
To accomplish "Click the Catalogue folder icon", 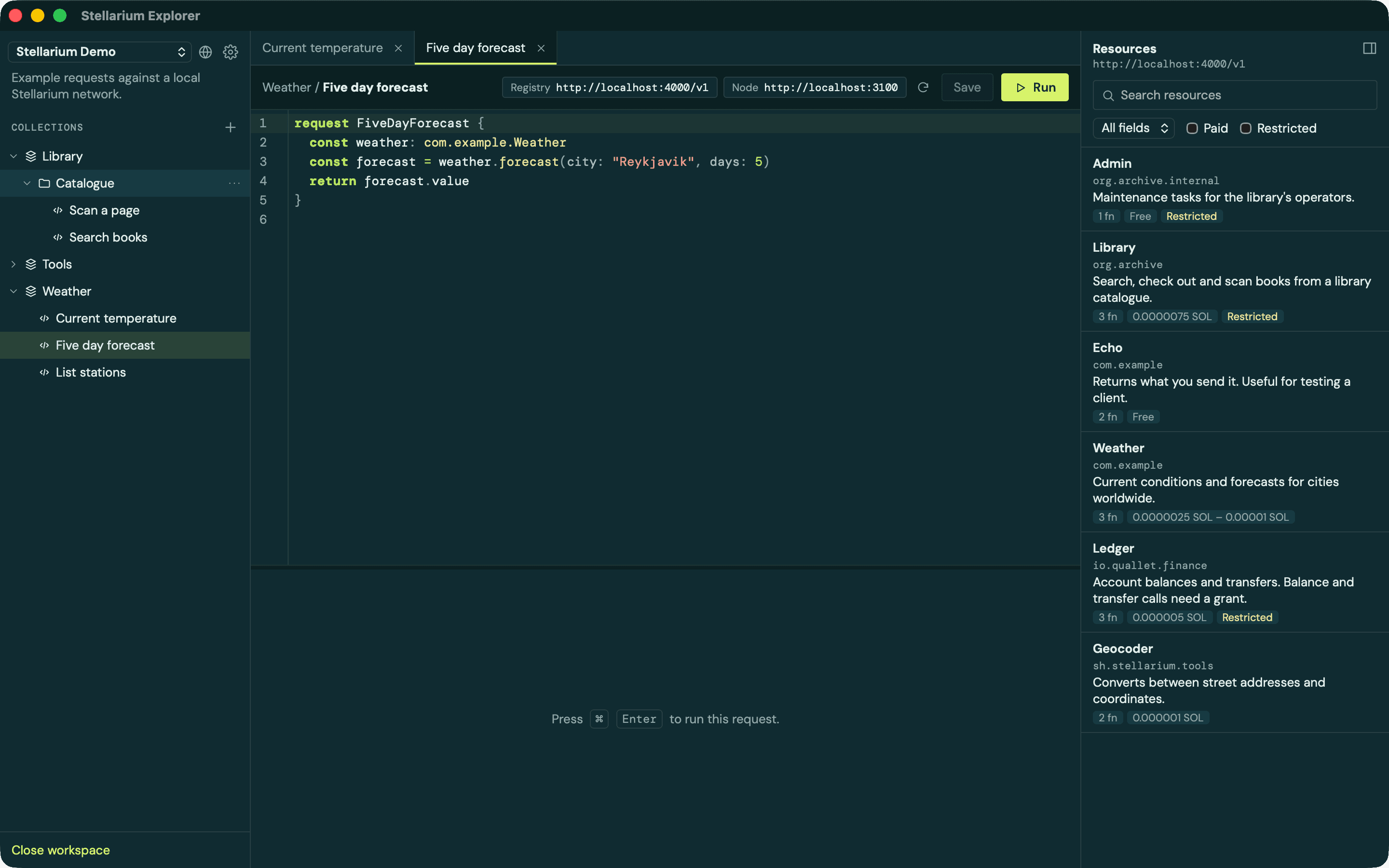I will pos(44,183).
